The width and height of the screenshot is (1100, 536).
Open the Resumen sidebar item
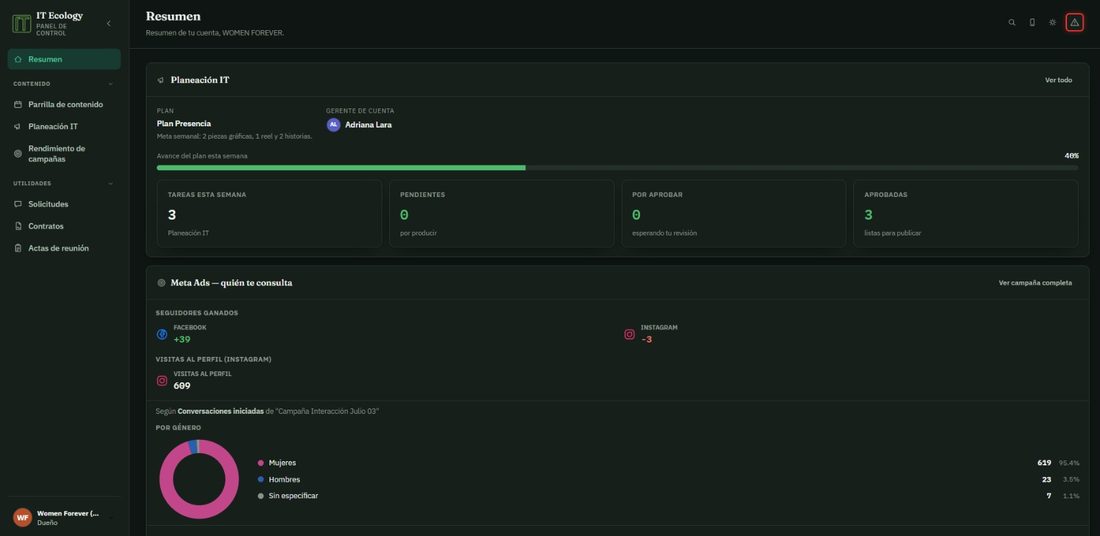pyautogui.click(x=64, y=60)
